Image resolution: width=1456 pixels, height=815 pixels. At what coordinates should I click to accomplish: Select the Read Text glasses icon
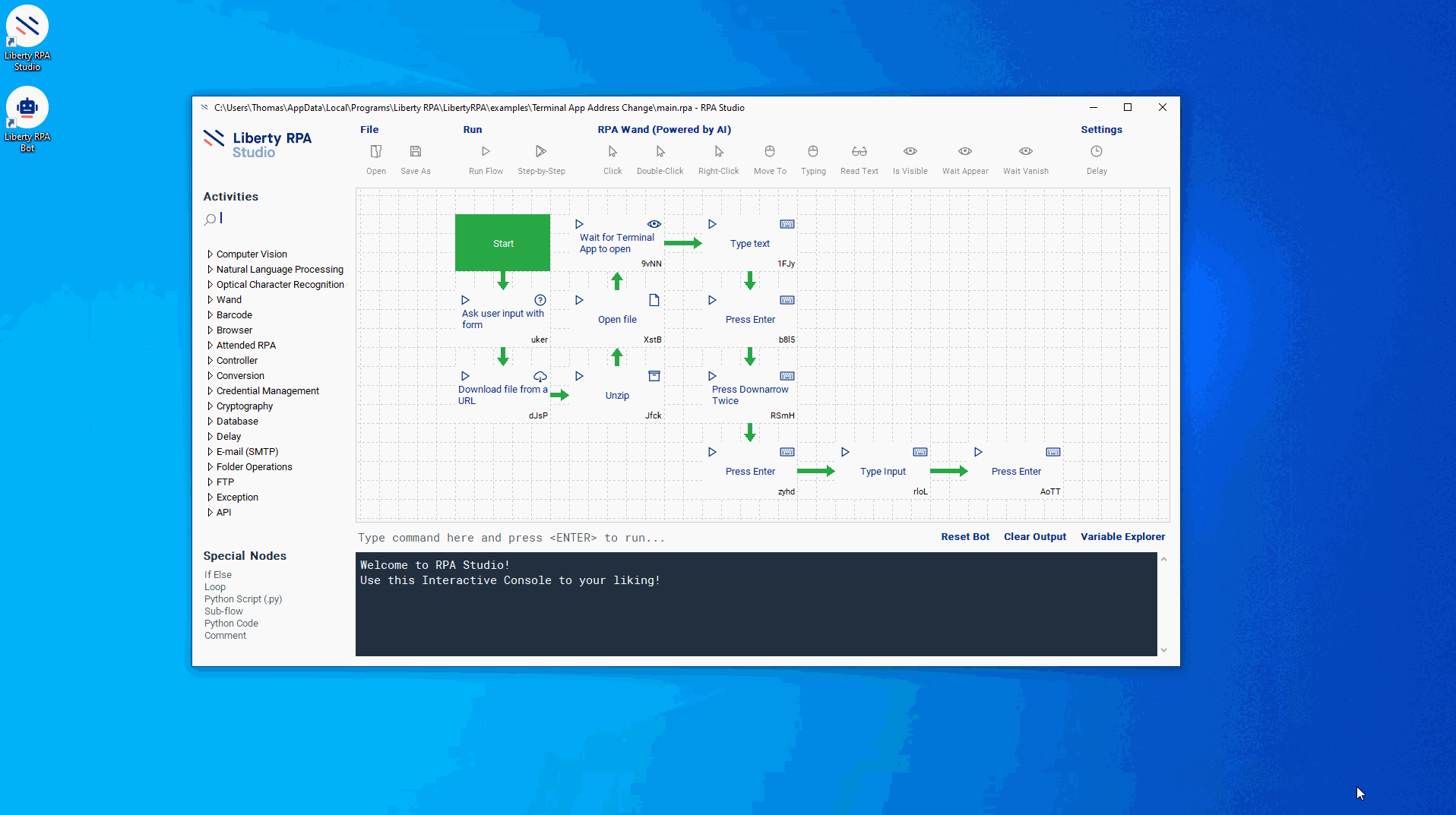click(x=859, y=152)
